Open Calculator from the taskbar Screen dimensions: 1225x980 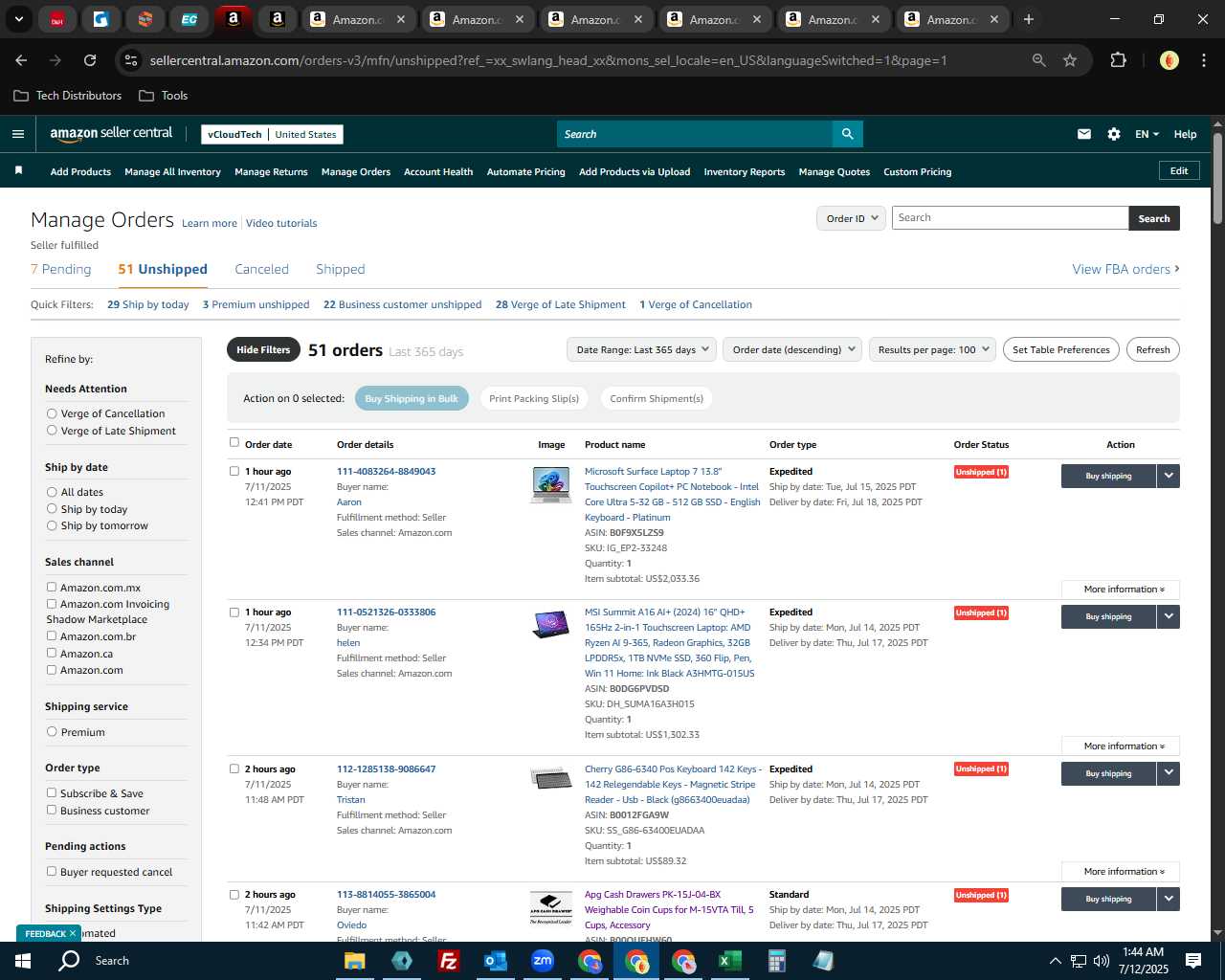(x=776, y=961)
